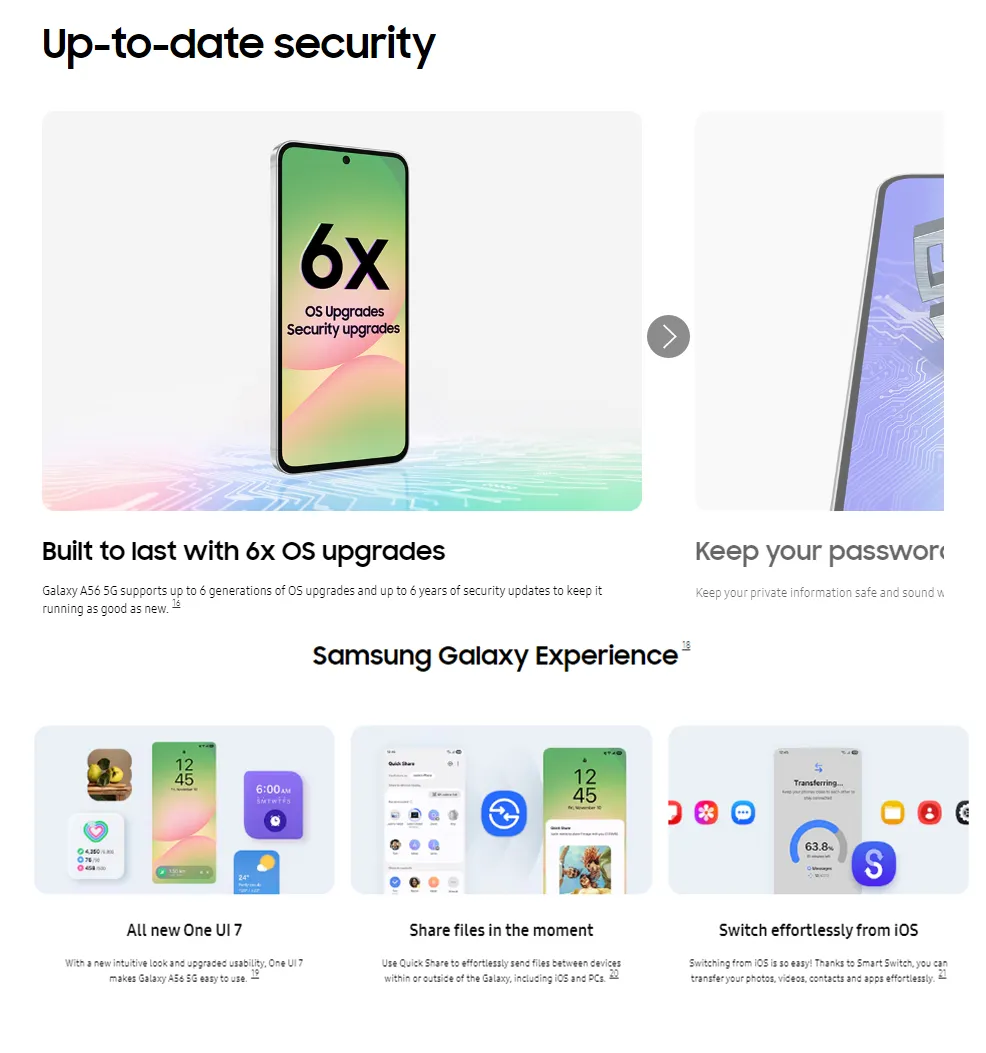This screenshot has height=1053, width=986.
Task: Click the Smart Switch purple S icon
Action: pyautogui.click(x=873, y=864)
